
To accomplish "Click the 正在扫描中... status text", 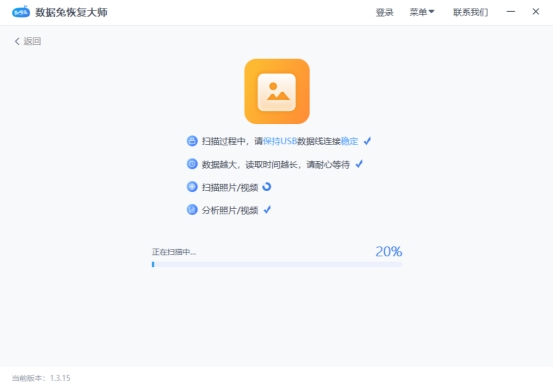I will (174, 252).
